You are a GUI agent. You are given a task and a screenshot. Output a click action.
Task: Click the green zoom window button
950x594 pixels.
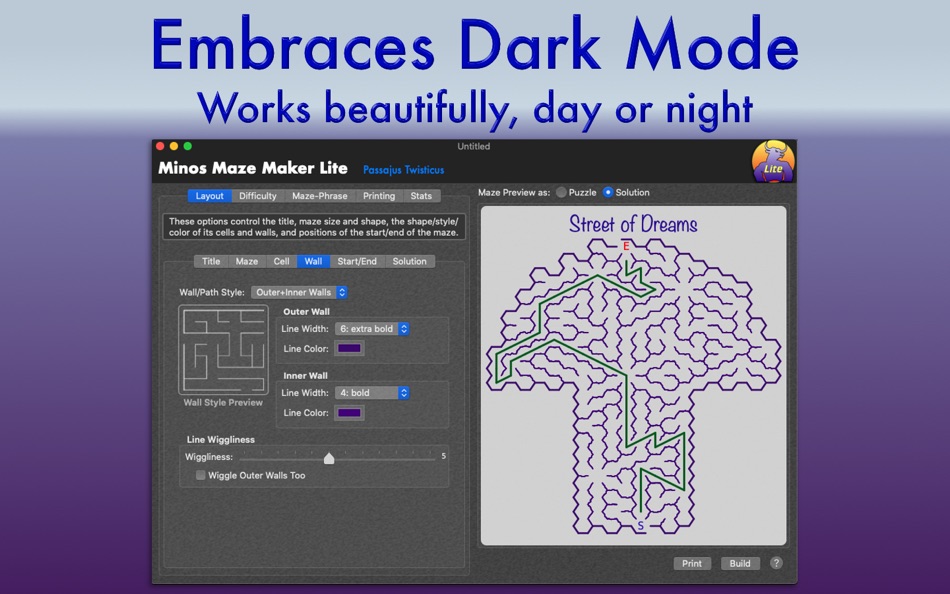pyautogui.click(x=188, y=146)
